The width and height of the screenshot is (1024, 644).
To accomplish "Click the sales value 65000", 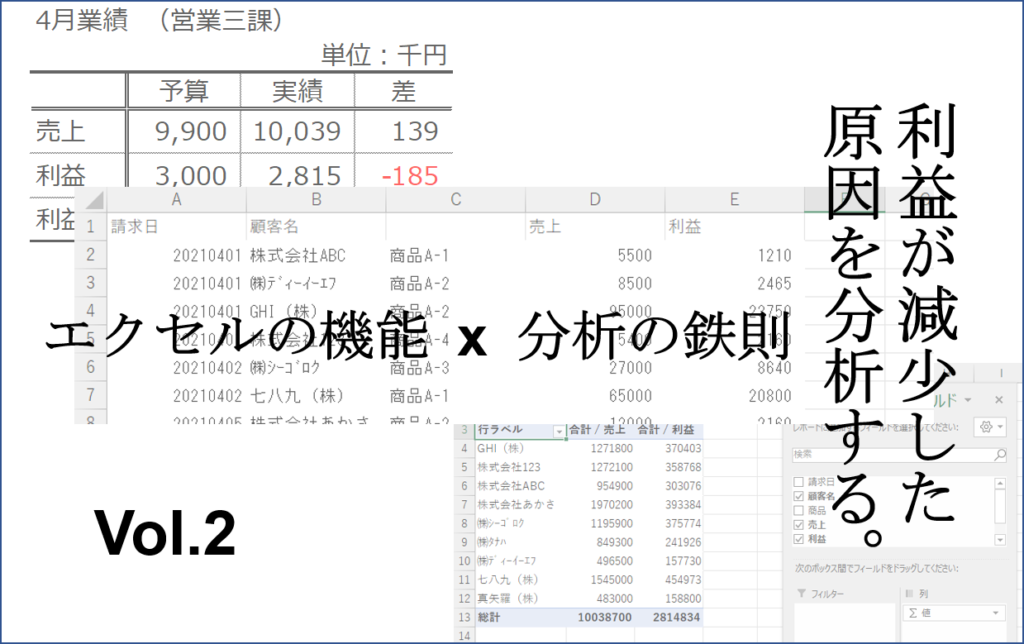I will click(630, 396).
